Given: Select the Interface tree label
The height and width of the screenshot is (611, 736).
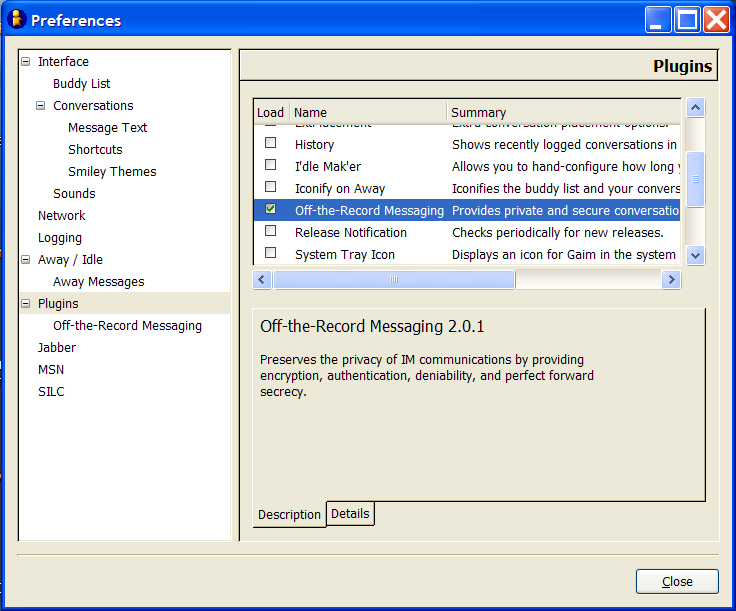Looking at the screenshot, I should [x=63, y=61].
